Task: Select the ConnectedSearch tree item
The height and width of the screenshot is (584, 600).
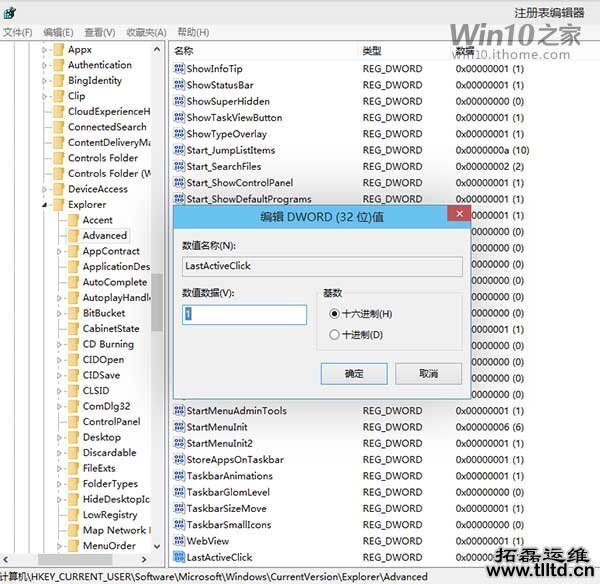Action: (x=107, y=127)
